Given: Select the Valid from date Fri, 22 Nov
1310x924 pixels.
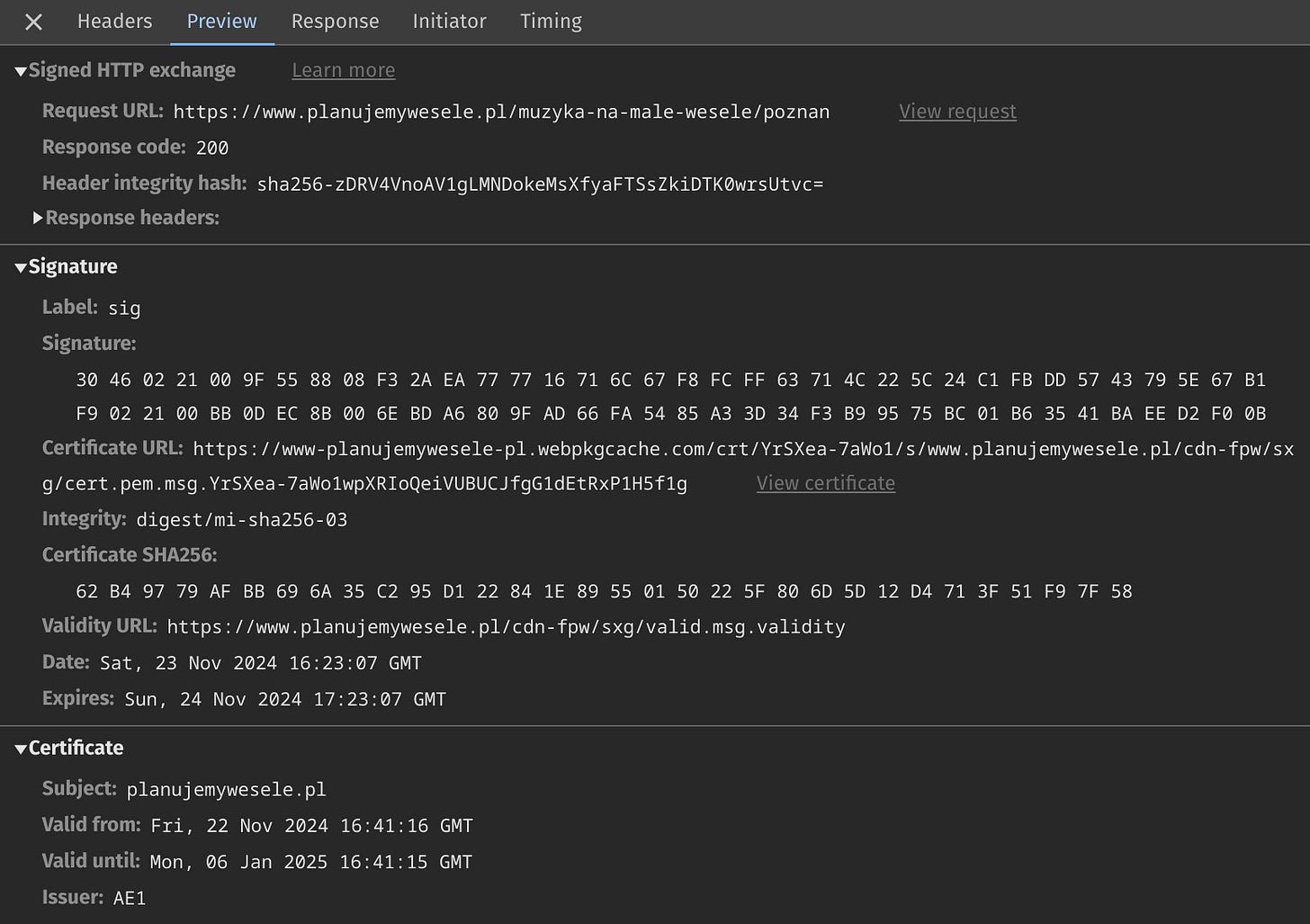Looking at the screenshot, I should tap(311, 826).
